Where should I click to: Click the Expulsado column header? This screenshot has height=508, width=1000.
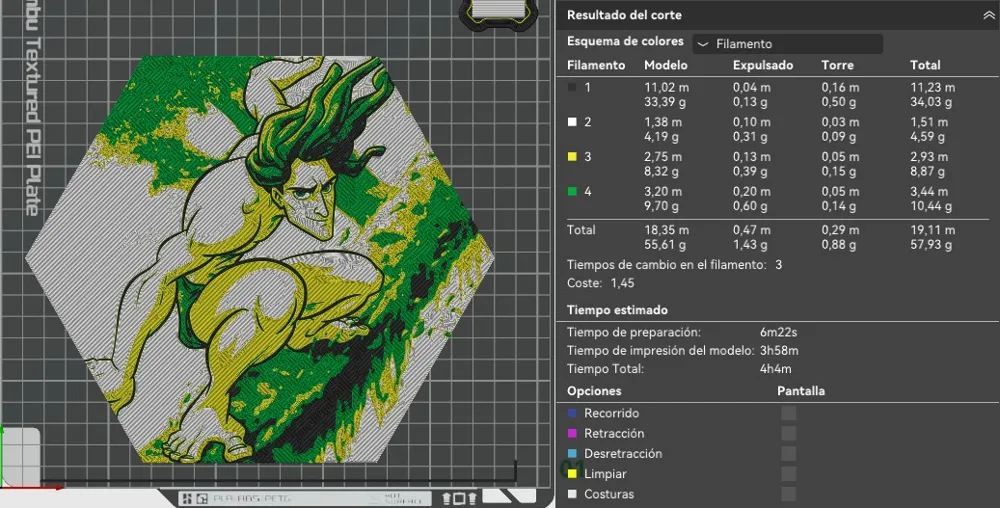coord(763,65)
